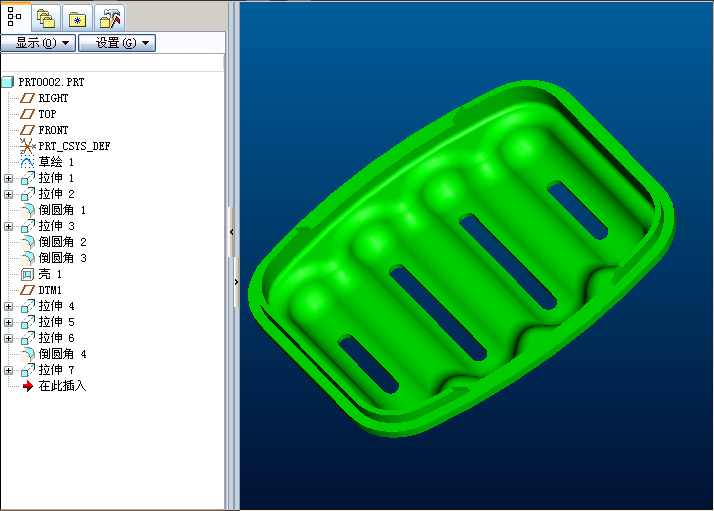
Task: Select the 在此插入 label
Action: click(x=62, y=386)
